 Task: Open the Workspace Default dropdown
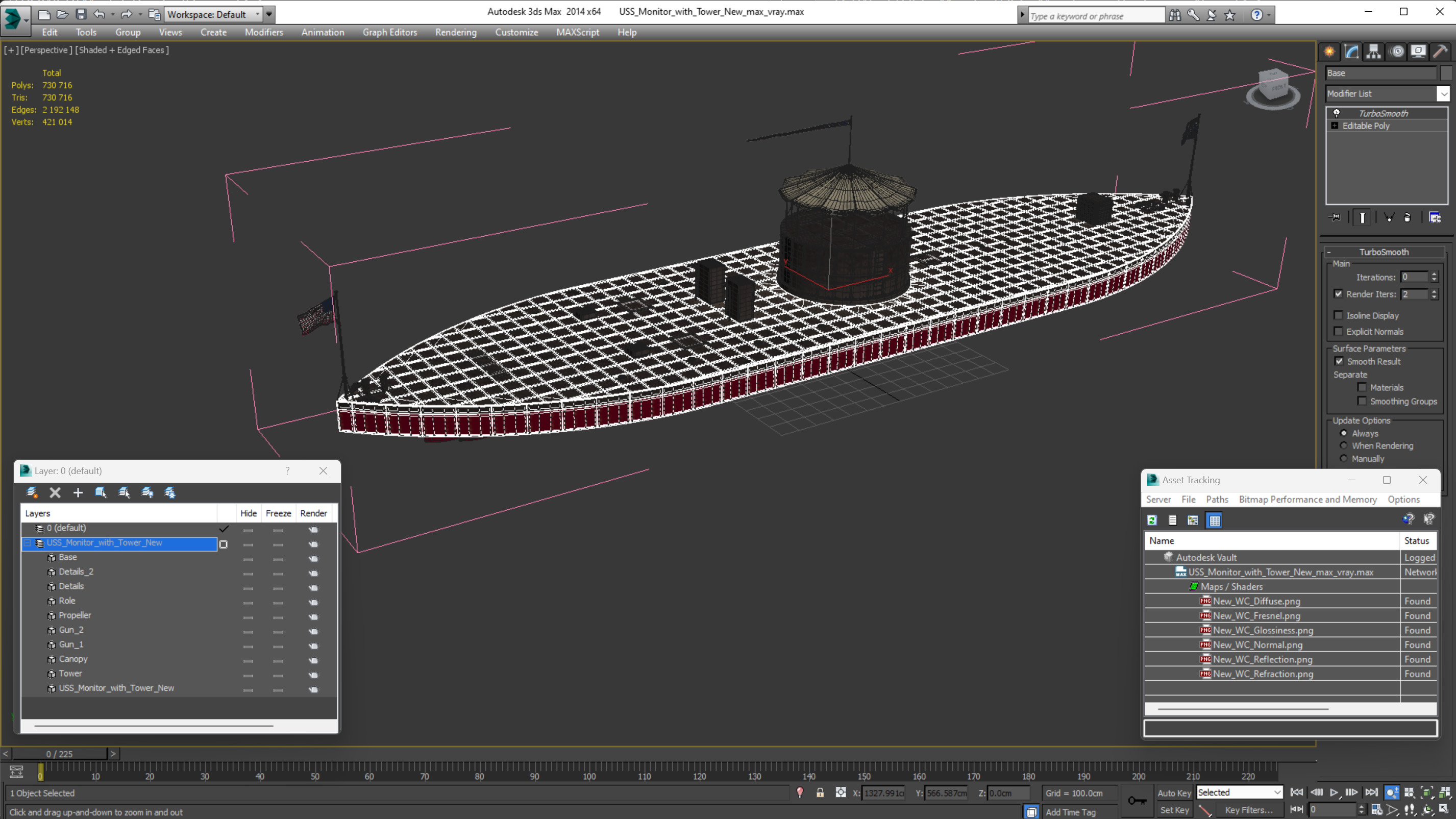[214, 14]
